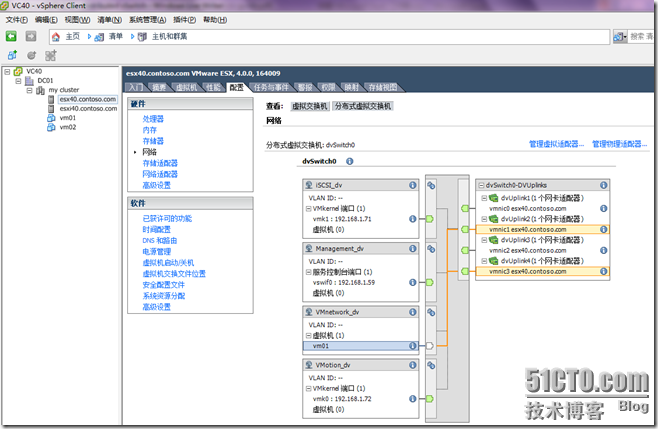Image resolution: width=658 pixels, height=429 pixels.
Task: Collapse 虚拟机 (1) under VMnetwork_dv
Action: click(308, 335)
